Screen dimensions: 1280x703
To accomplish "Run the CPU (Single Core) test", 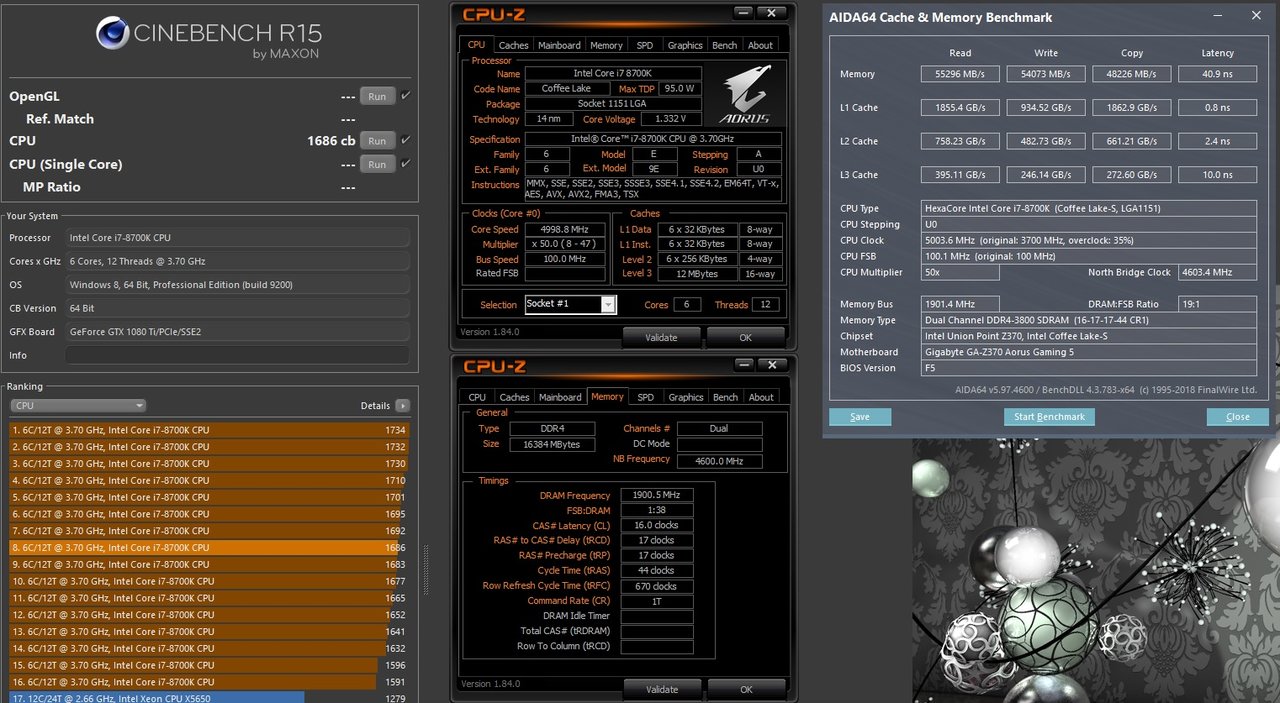I will coord(377,164).
